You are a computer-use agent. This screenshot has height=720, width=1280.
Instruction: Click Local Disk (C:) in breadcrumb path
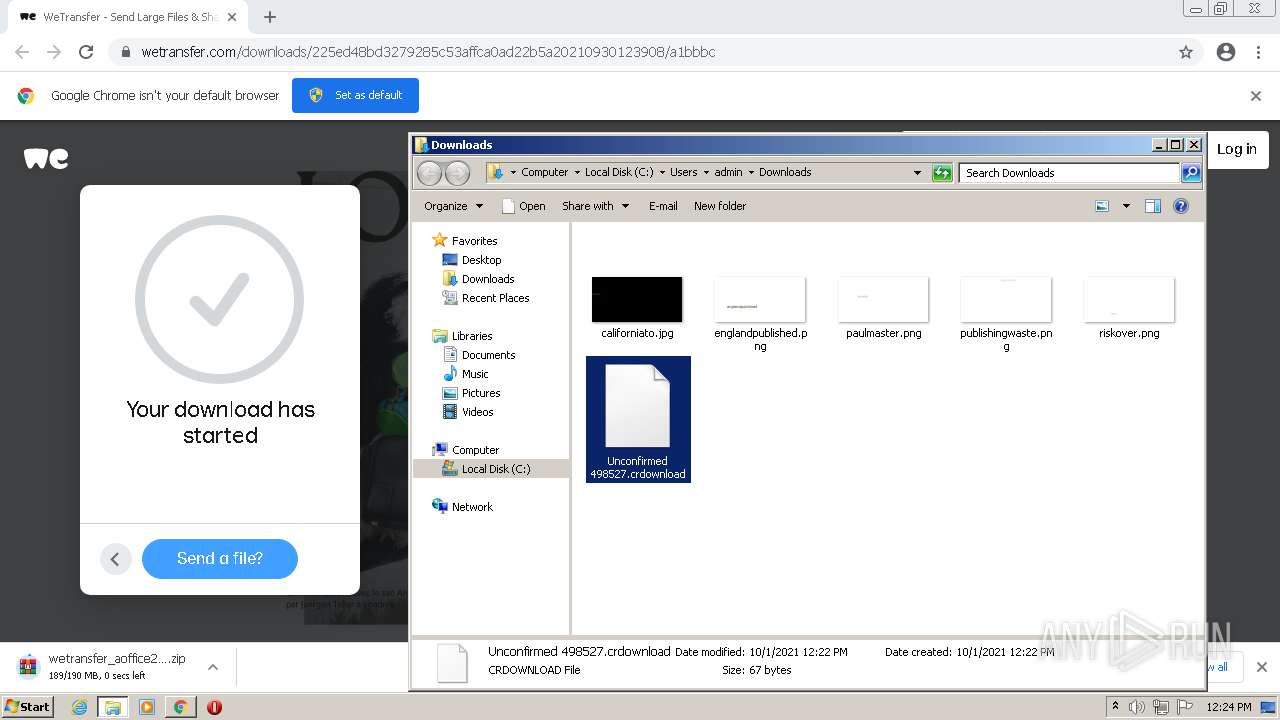(x=619, y=172)
